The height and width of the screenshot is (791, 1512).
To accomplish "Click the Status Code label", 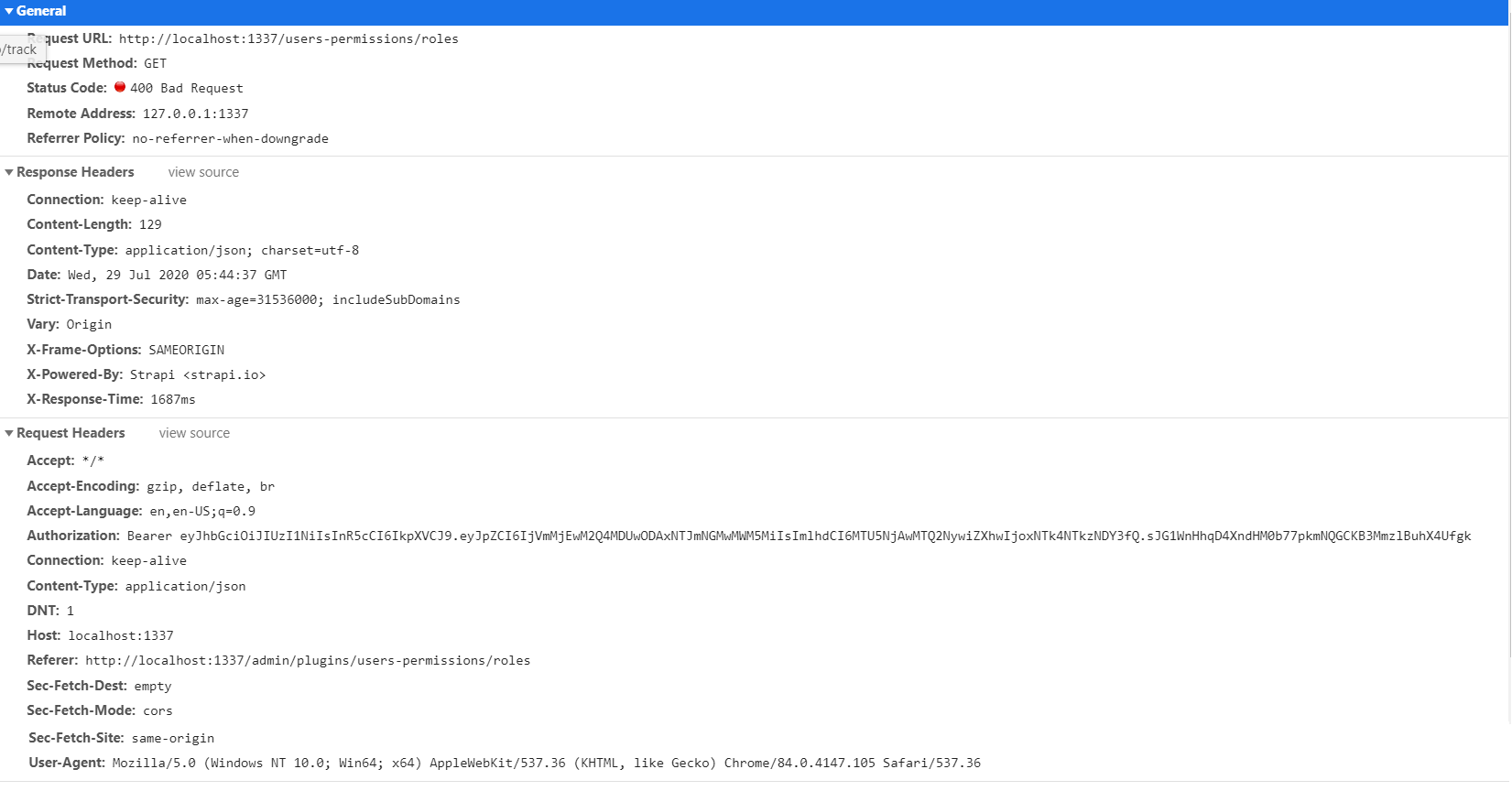I will tap(67, 88).
